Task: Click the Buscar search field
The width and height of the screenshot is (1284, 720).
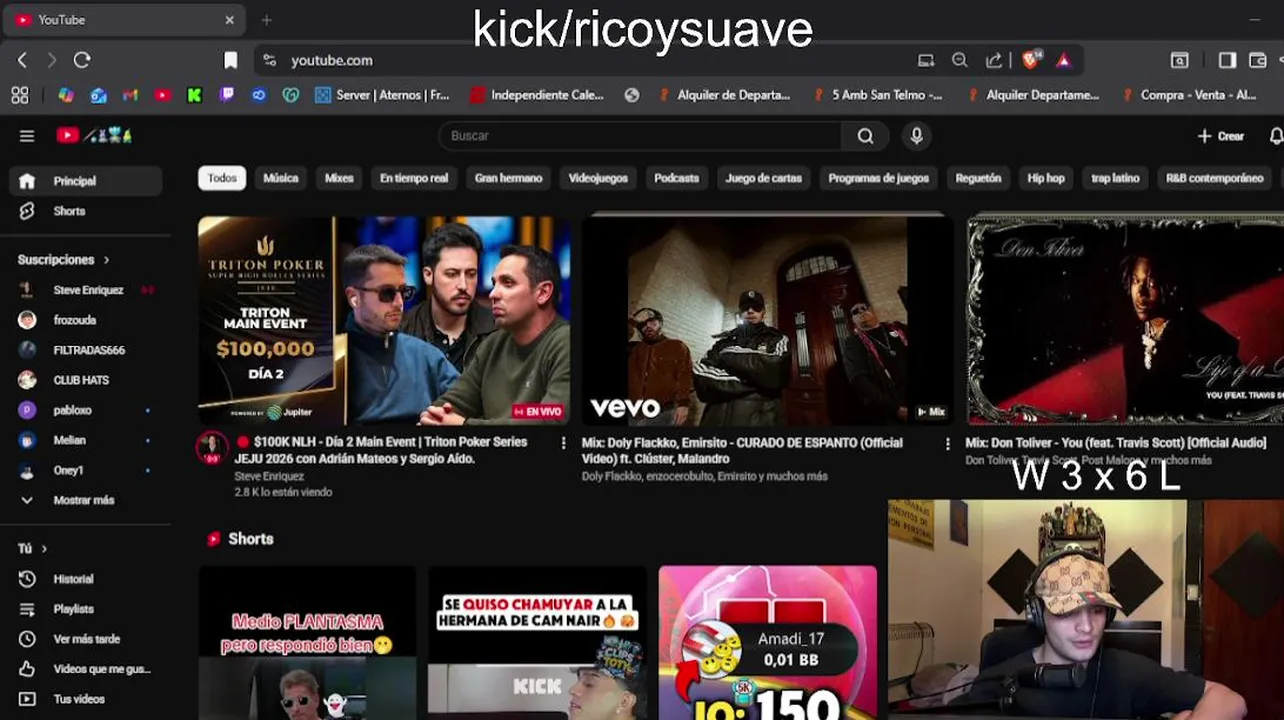Action: pyautogui.click(x=640, y=136)
